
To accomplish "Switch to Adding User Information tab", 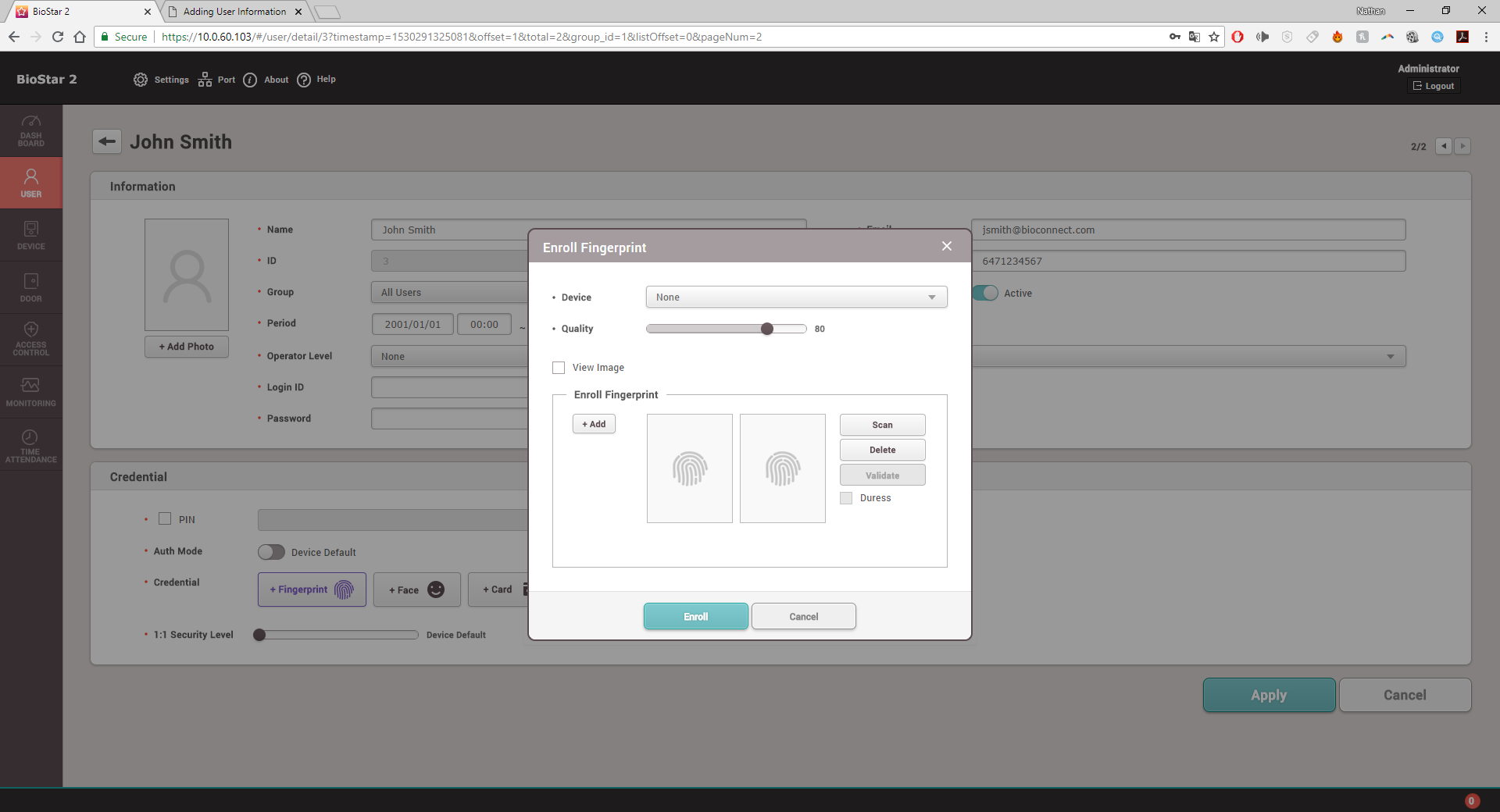I will [234, 12].
